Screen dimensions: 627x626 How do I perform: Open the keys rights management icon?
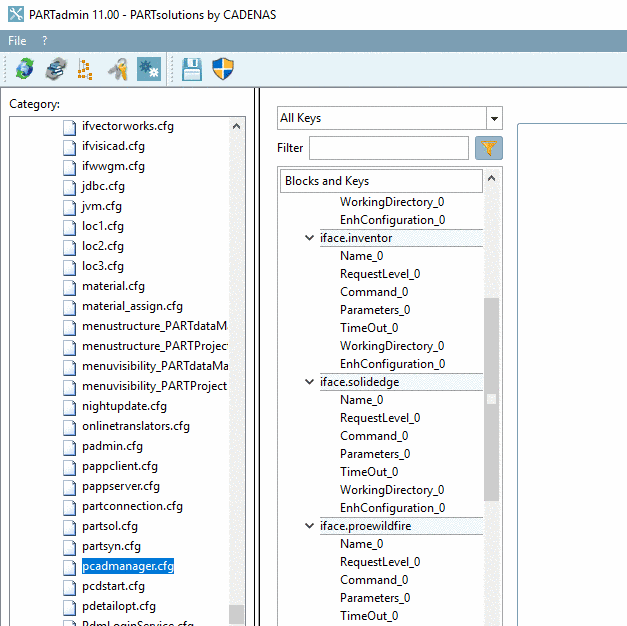pos(118,69)
